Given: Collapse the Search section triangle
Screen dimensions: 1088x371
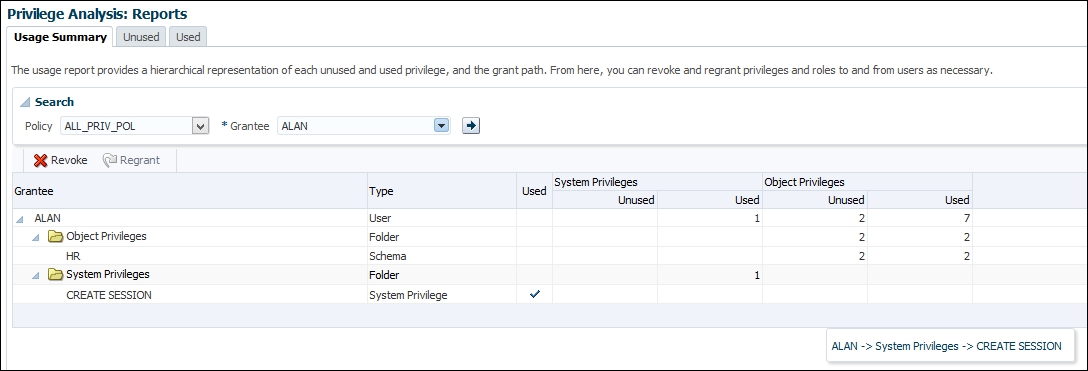Looking at the screenshot, I should pyautogui.click(x=25, y=103).
